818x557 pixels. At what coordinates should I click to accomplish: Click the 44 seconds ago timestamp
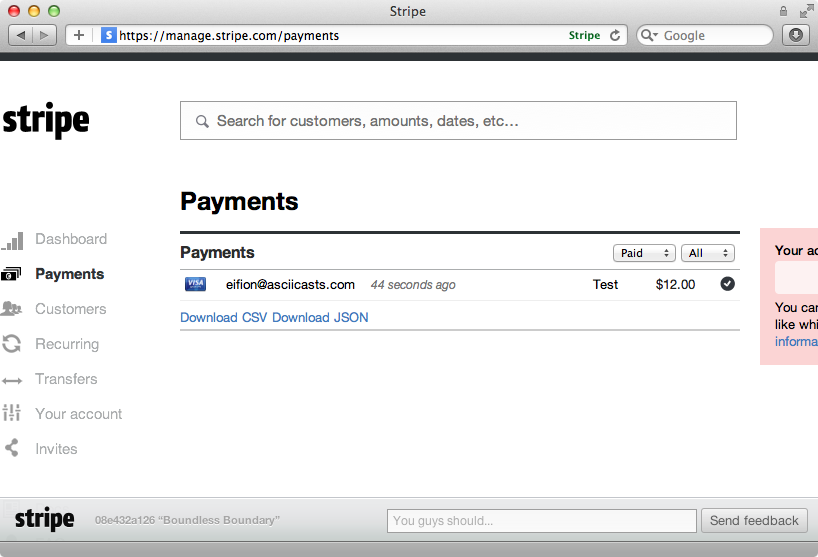(x=413, y=285)
